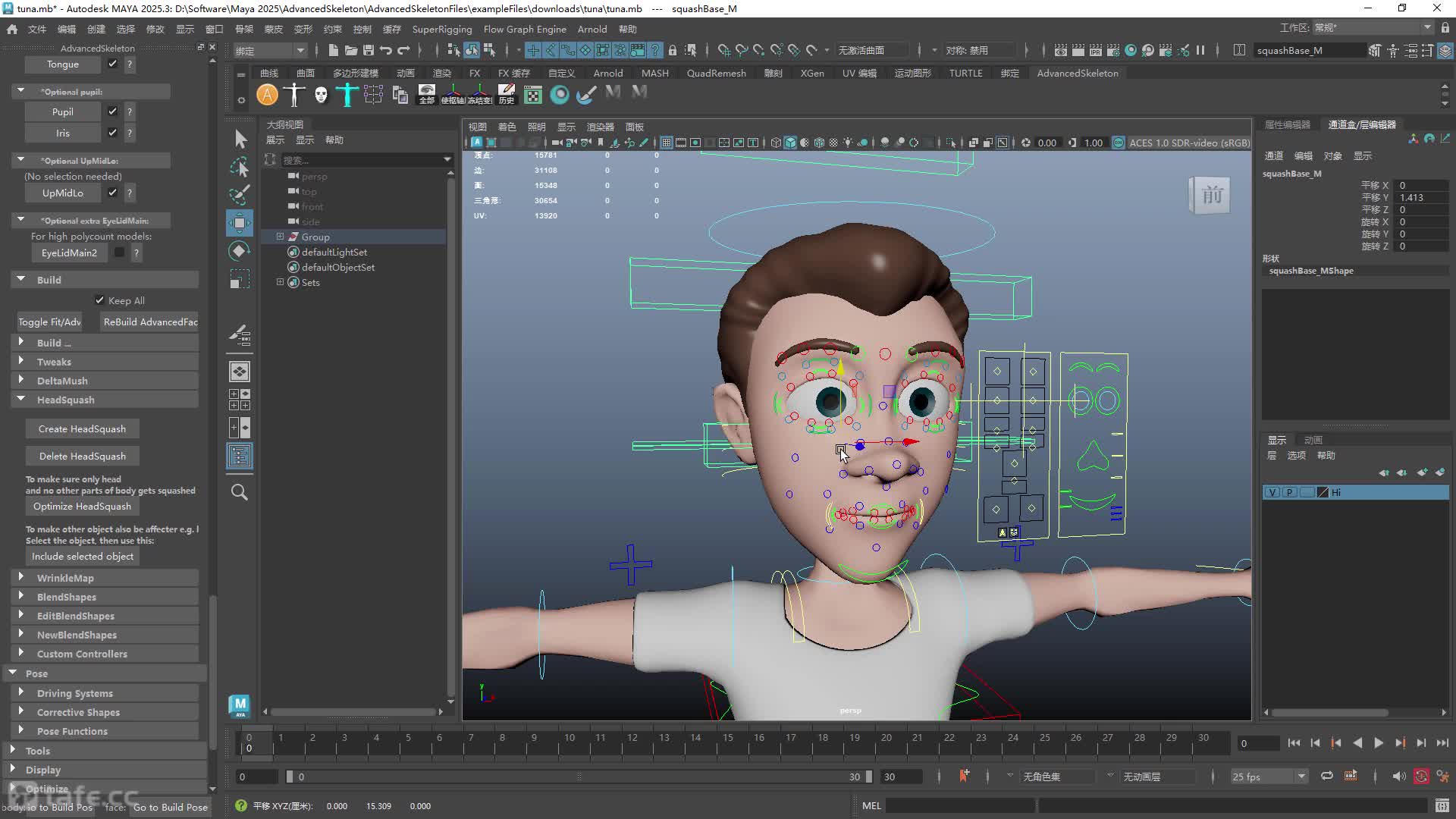The width and height of the screenshot is (1456, 819).
Task: Activate the Move tool in toolbox
Action: (x=240, y=223)
